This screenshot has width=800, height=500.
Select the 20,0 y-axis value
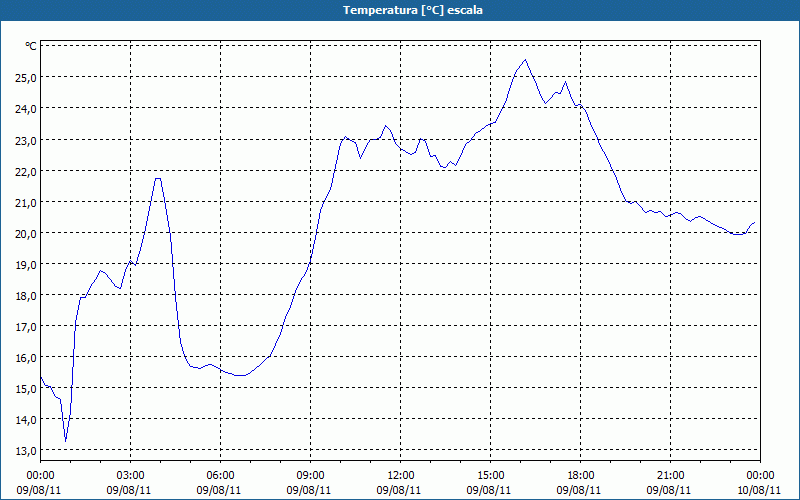26,233
